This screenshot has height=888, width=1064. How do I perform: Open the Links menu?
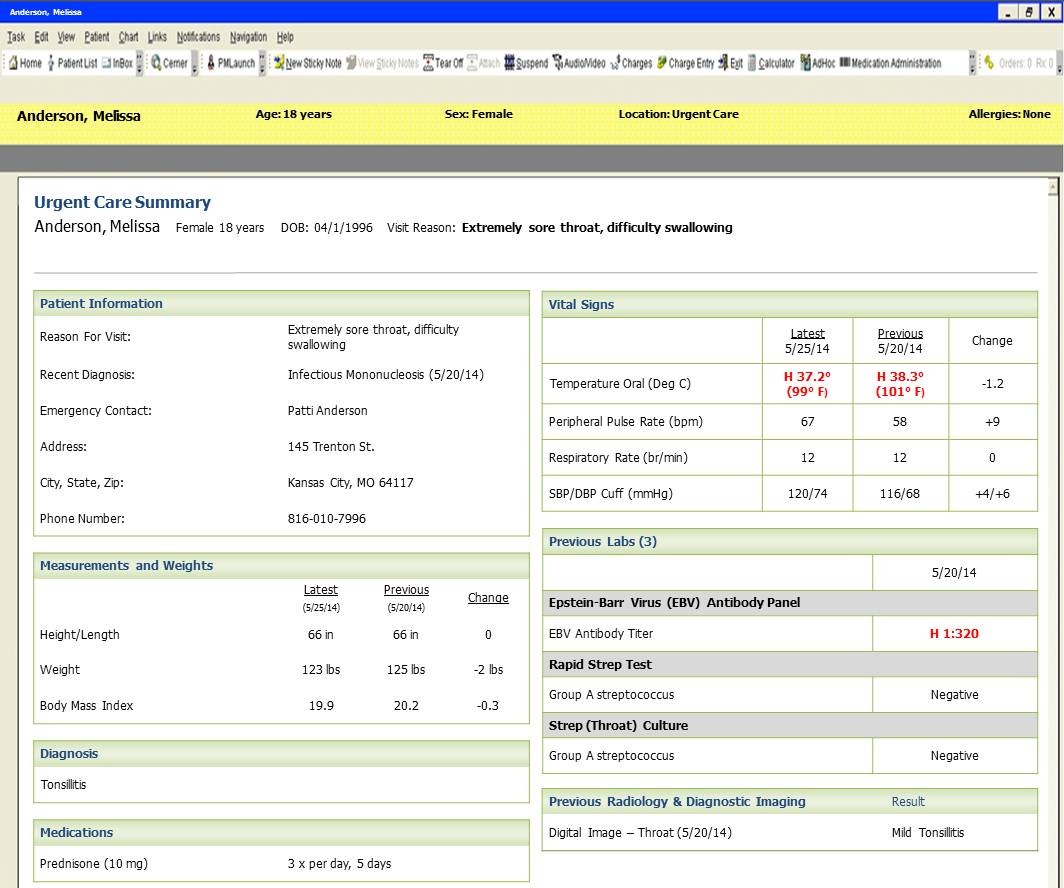pos(157,37)
